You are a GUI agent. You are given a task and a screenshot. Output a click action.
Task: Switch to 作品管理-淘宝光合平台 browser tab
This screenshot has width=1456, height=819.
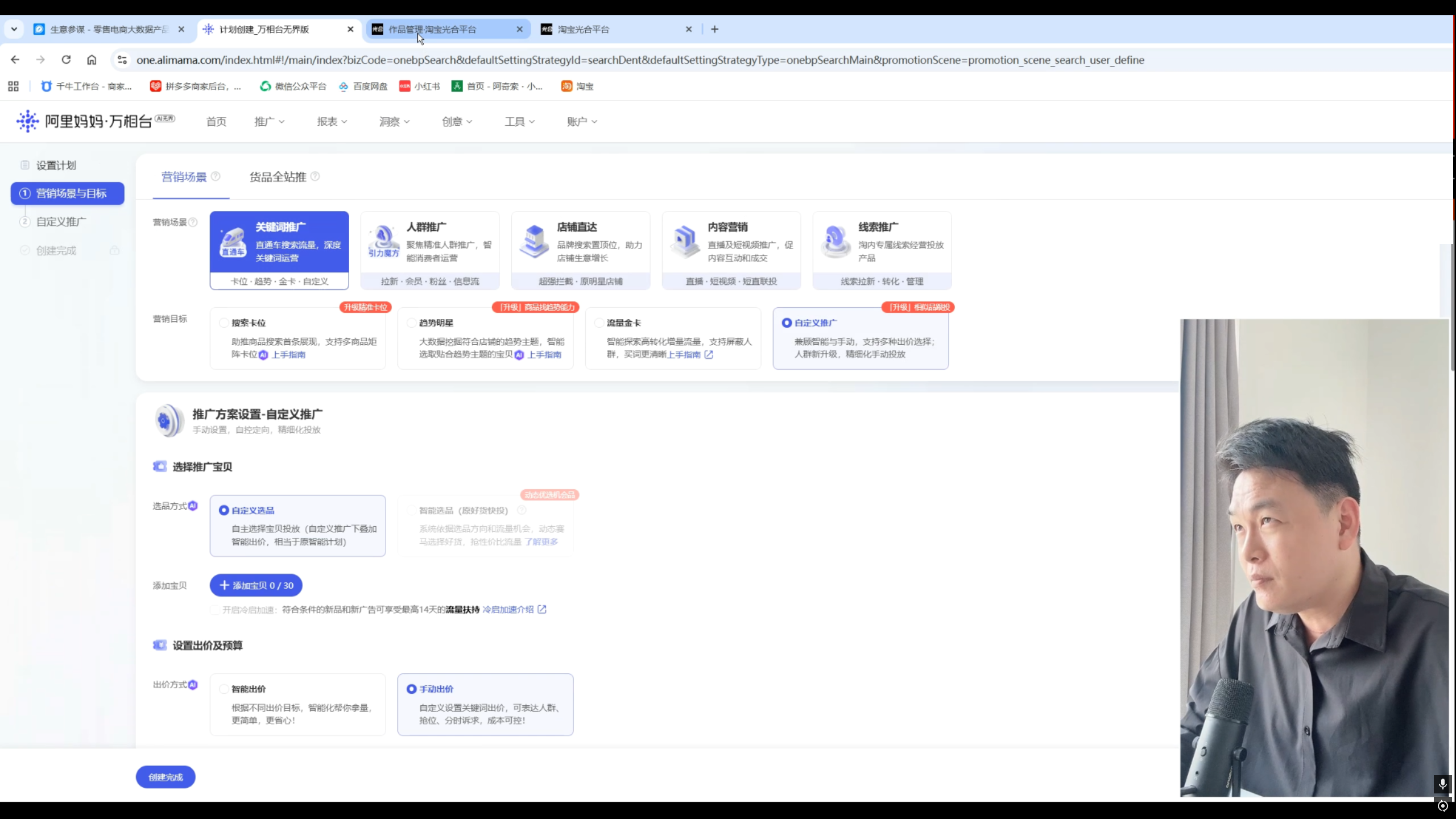[438, 29]
